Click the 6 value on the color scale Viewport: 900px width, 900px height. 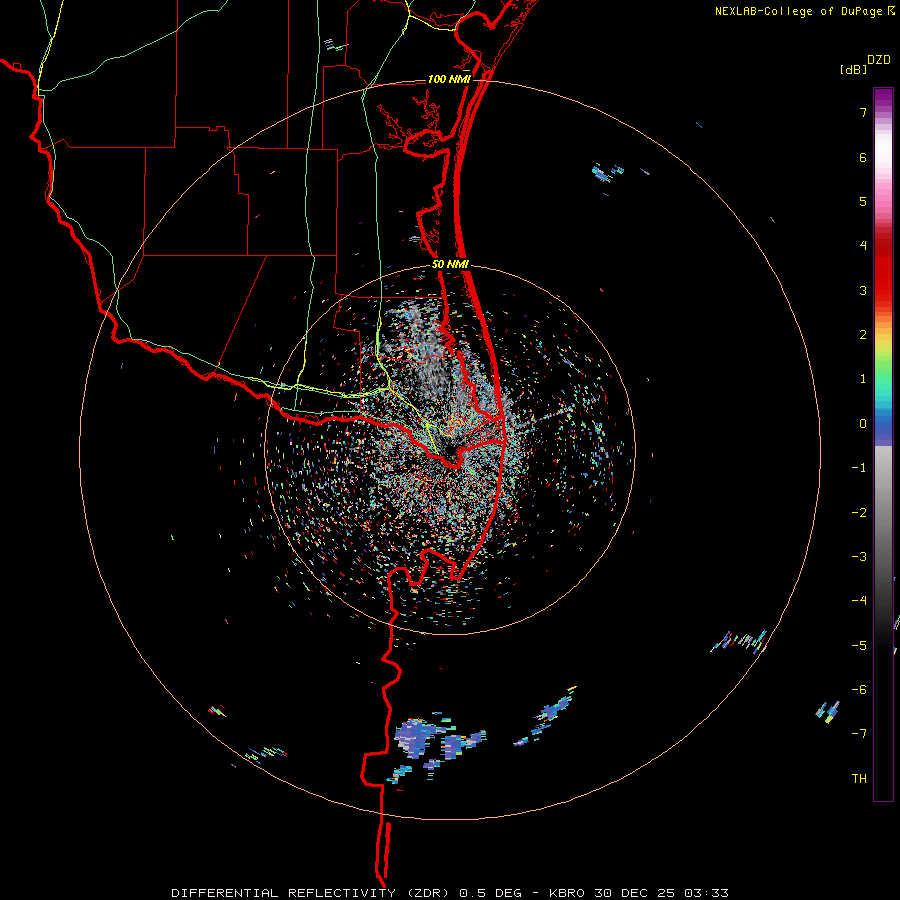point(863,157)
